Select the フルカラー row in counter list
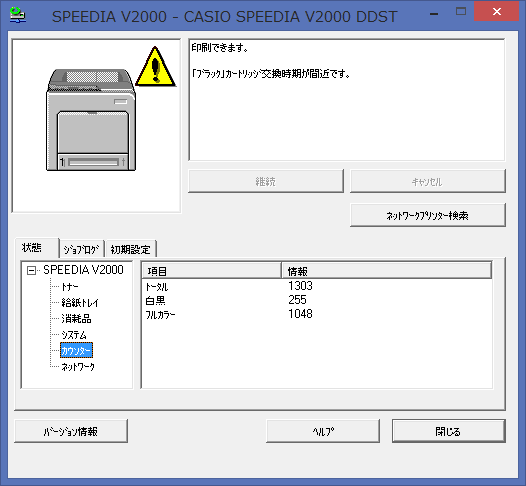Image resolution: width=526 pixels, height=486 pixels. click(x=317, y=314)
